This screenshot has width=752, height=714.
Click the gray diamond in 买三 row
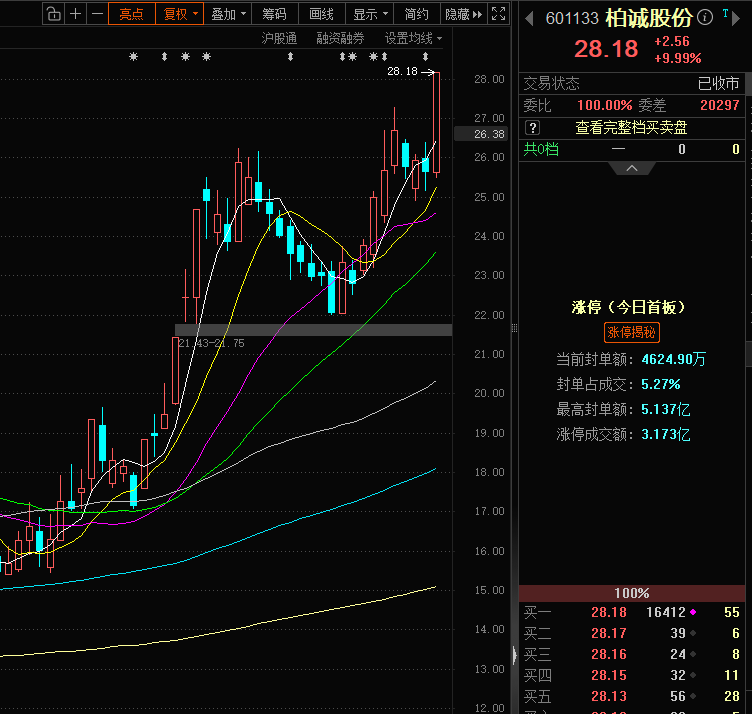click(x=693, y=654)
